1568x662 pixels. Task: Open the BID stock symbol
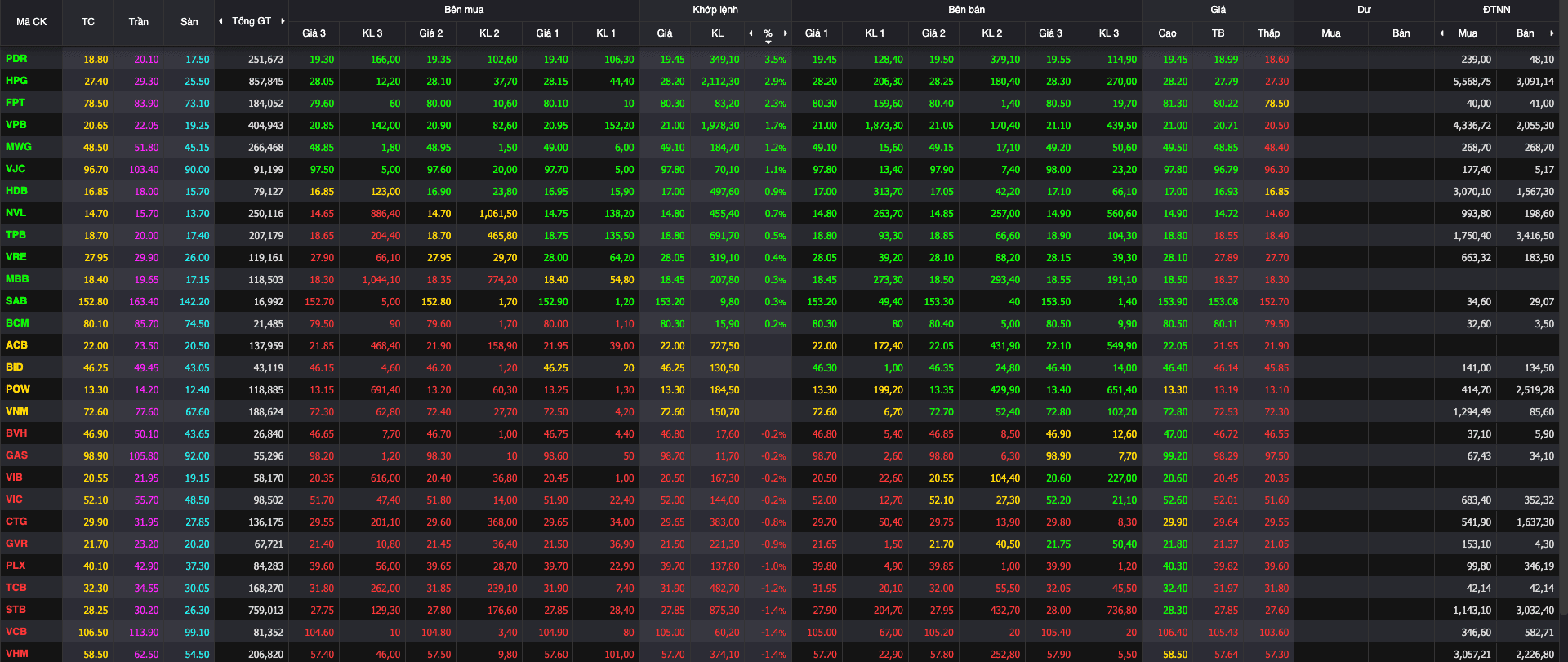coord(15,367)
